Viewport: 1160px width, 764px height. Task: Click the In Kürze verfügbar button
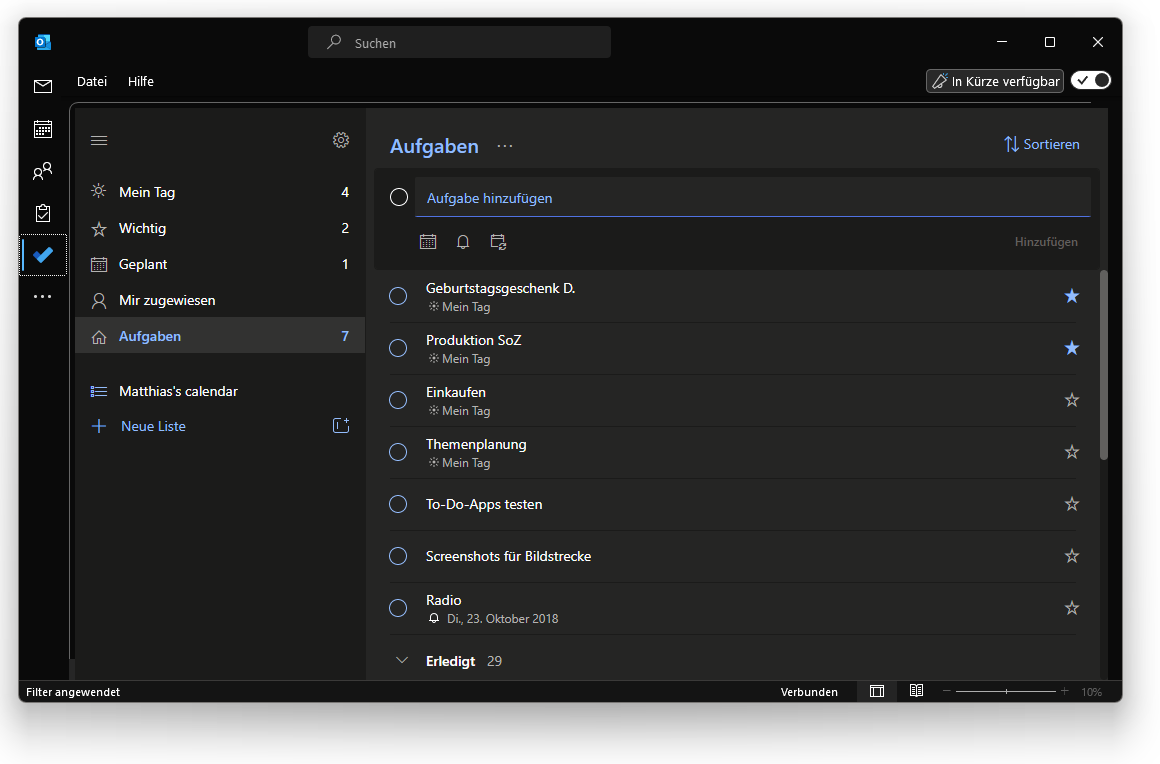pos(994,81)
